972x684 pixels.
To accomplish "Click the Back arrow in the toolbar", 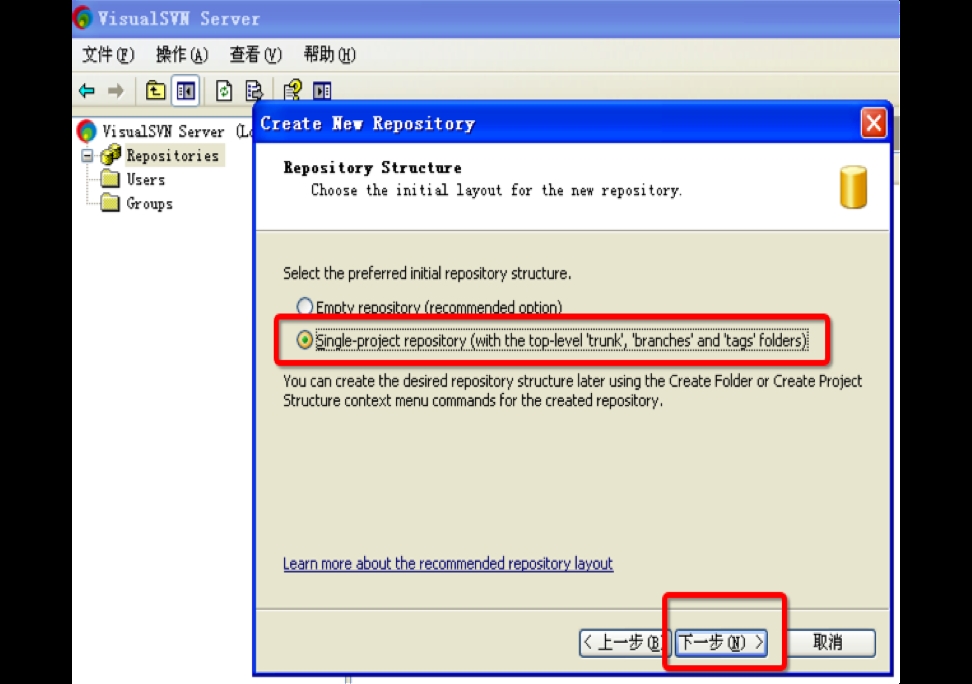I will pyautogui.click(x=87, y=91).
